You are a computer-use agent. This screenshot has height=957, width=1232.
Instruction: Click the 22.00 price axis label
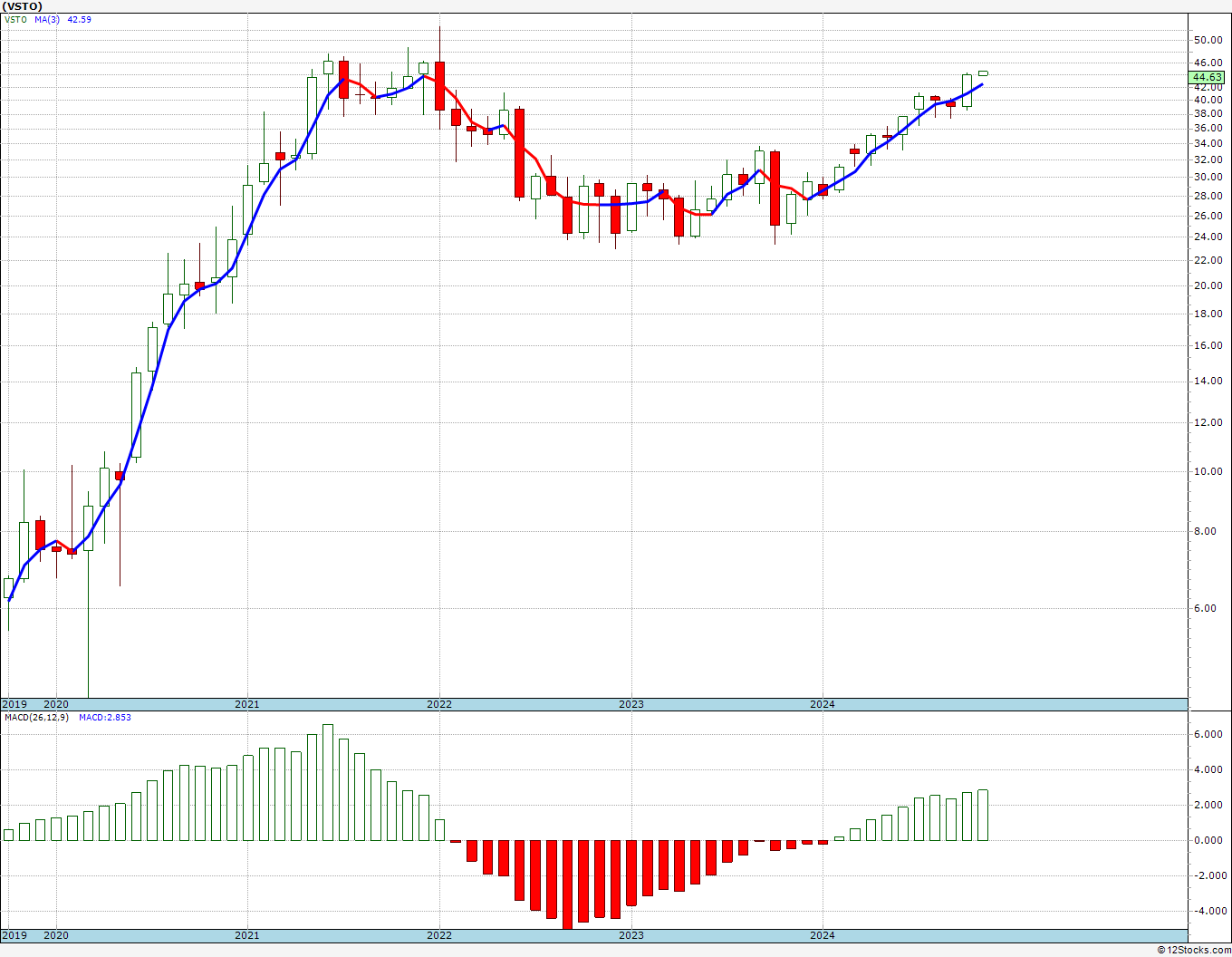(1208, 261)
